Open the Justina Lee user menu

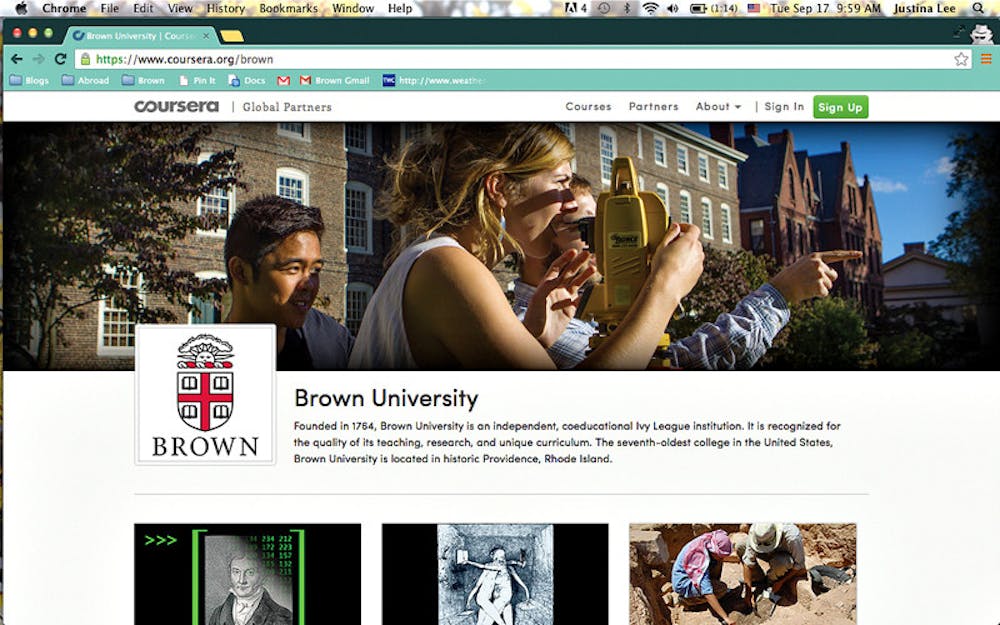coord(924,8)
